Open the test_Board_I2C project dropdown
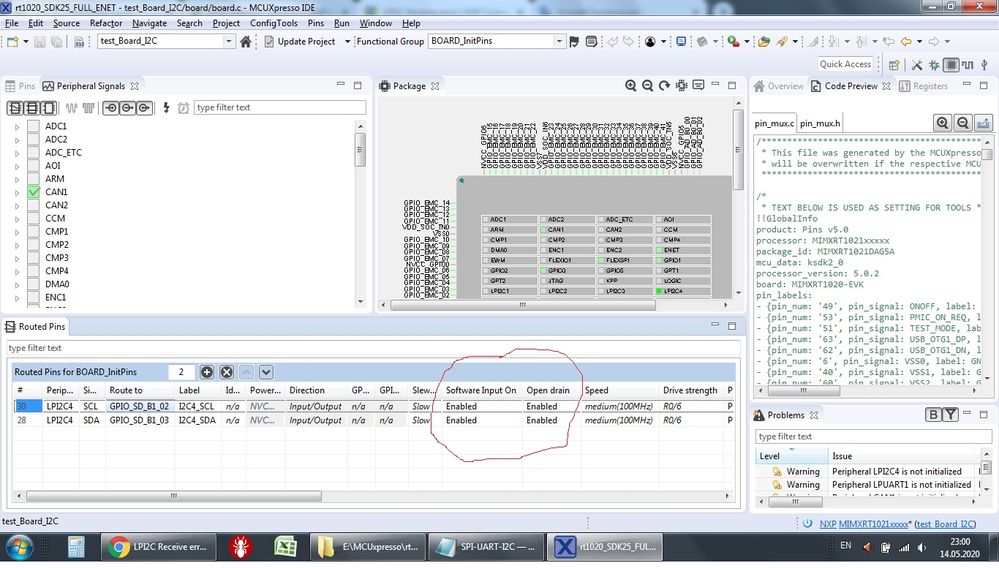The height and width of the screenshot is (568, 999). point(229,41)
